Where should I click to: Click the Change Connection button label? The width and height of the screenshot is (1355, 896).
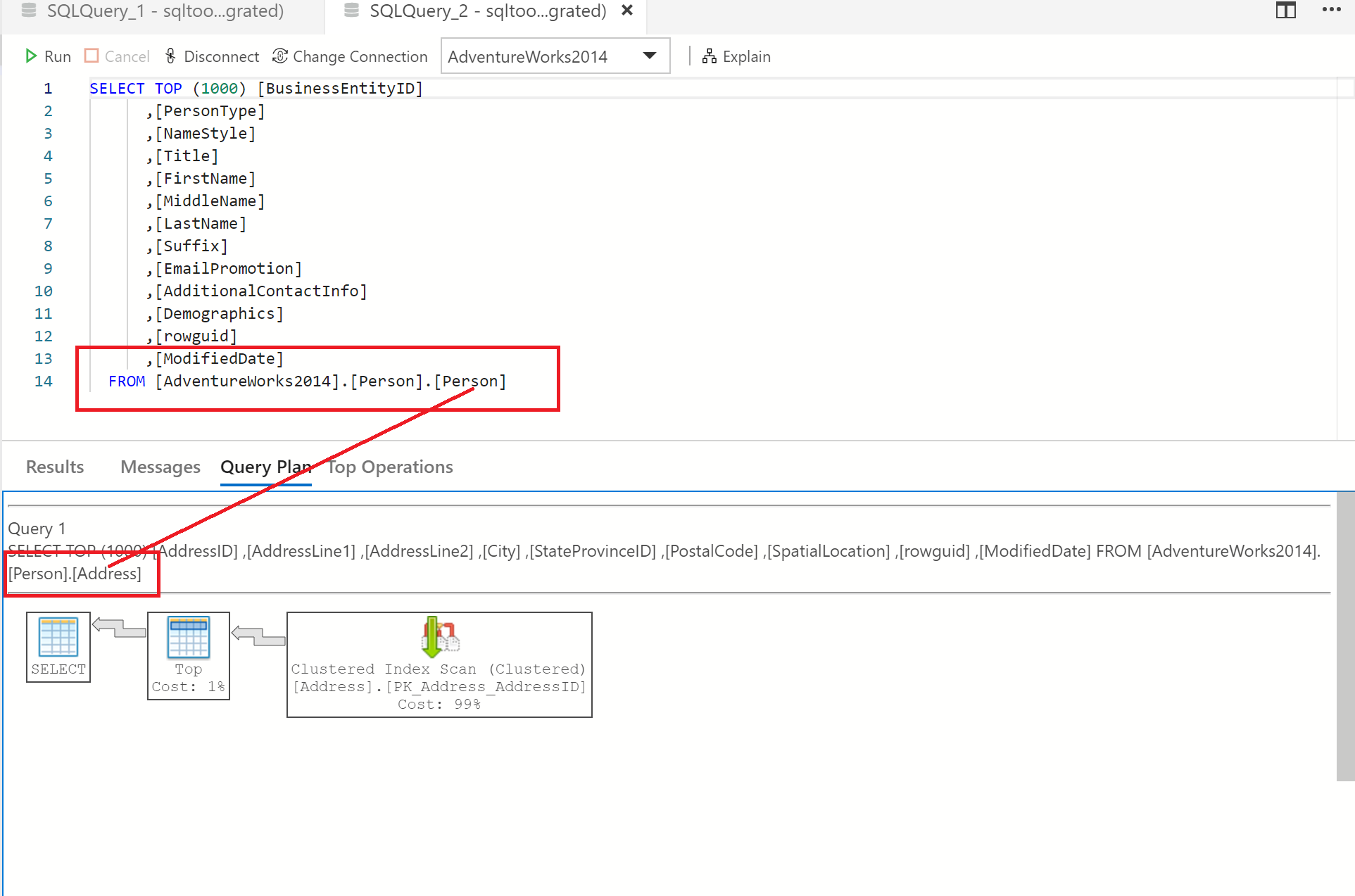click(x=360, y=56)
